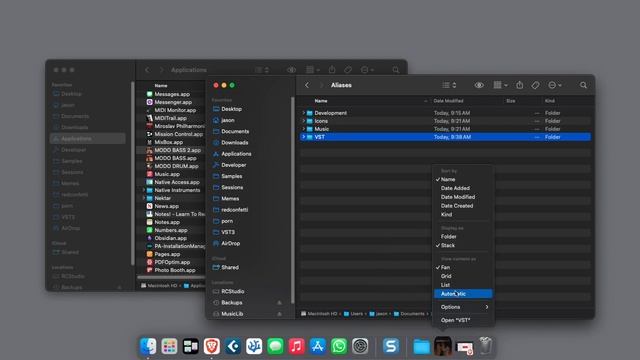Open Options submenu arrow

487,307
